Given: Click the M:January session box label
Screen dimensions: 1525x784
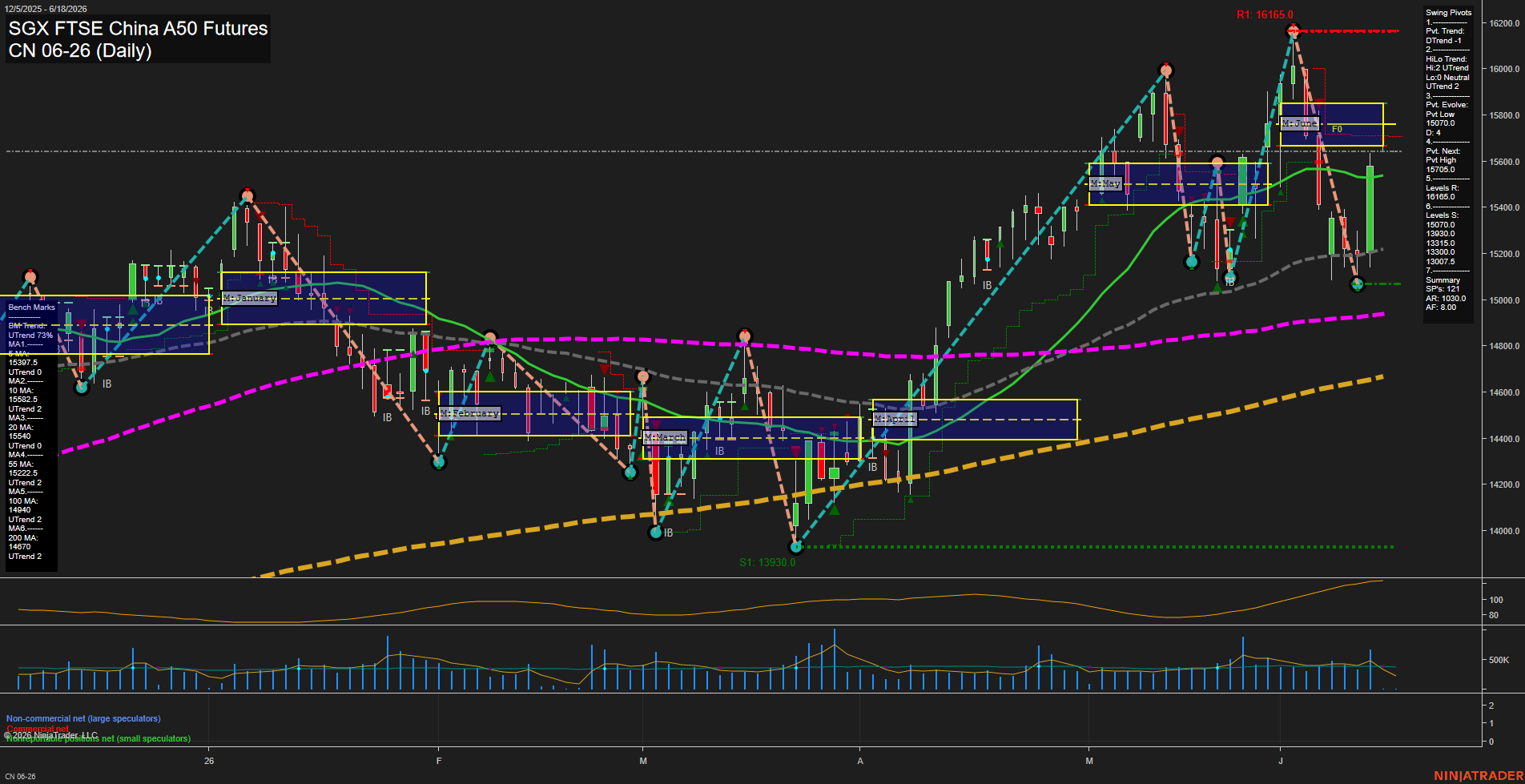Looking at the screenshot, I should 249,298.
